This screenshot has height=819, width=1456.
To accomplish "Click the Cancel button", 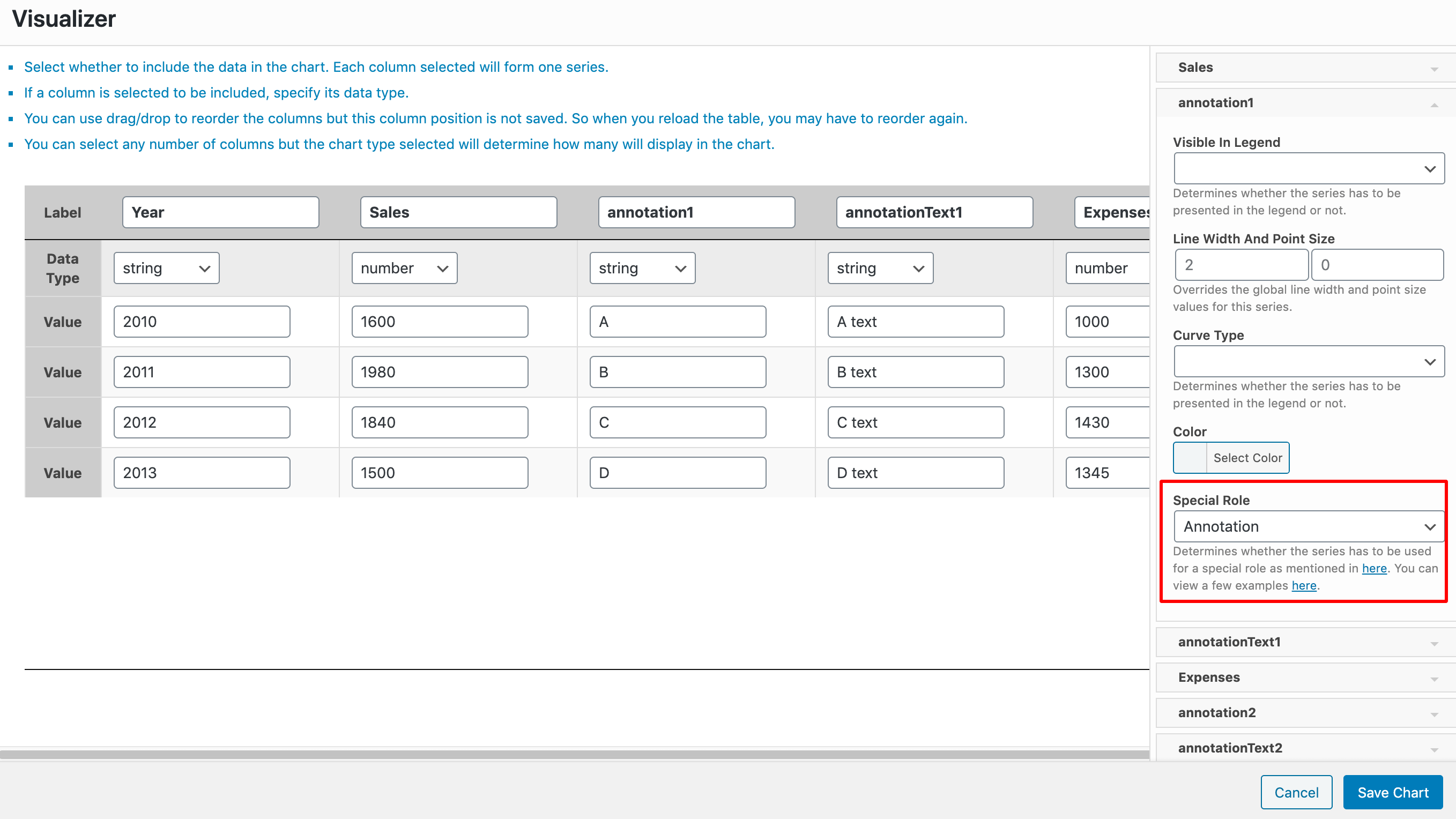I will point(1296,792).
